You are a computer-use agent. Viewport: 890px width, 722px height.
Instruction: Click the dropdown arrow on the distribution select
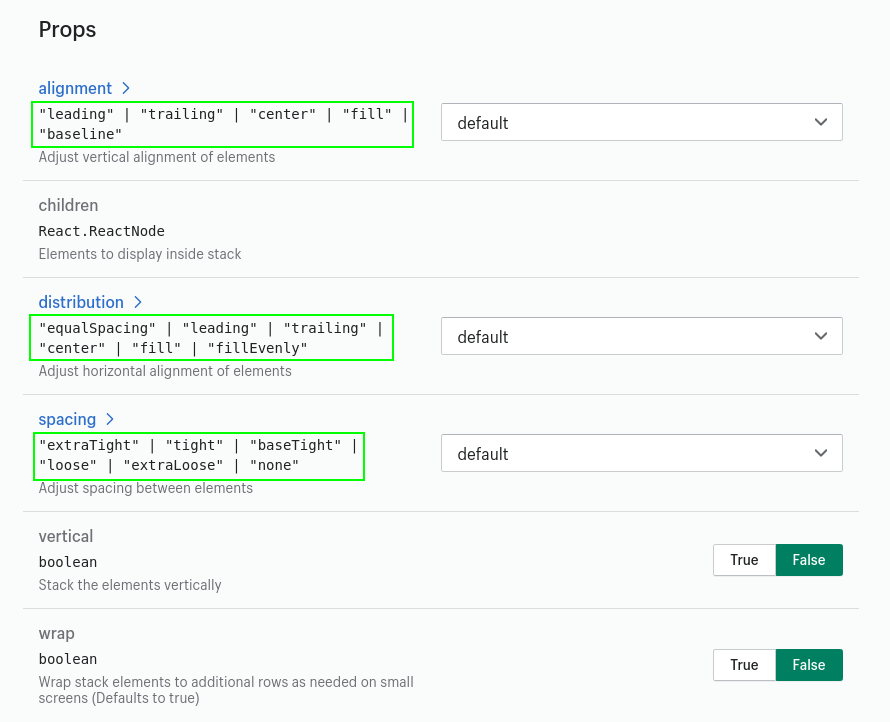pos(820,336)
